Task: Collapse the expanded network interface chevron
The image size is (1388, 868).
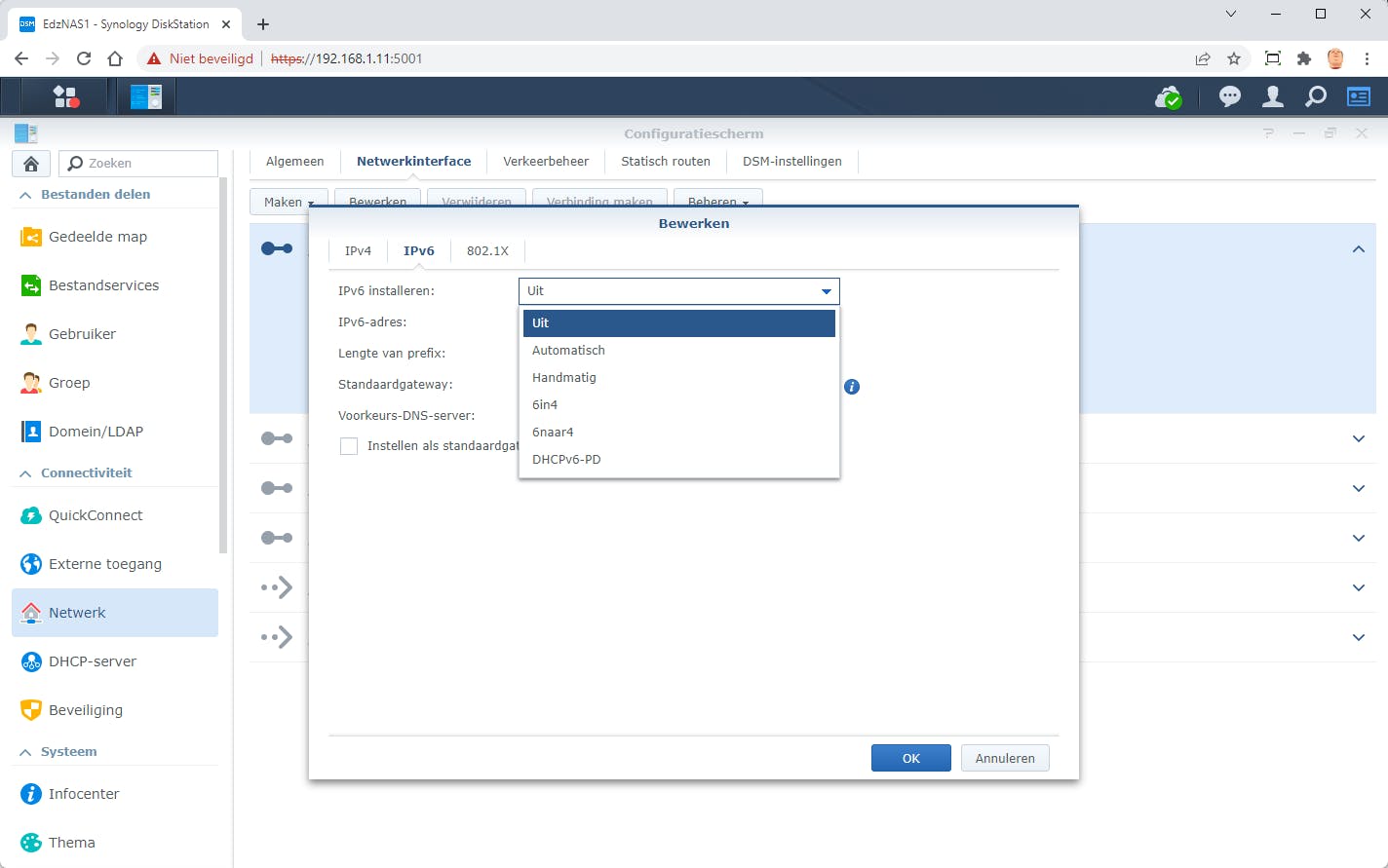Action: (1359, 249)
